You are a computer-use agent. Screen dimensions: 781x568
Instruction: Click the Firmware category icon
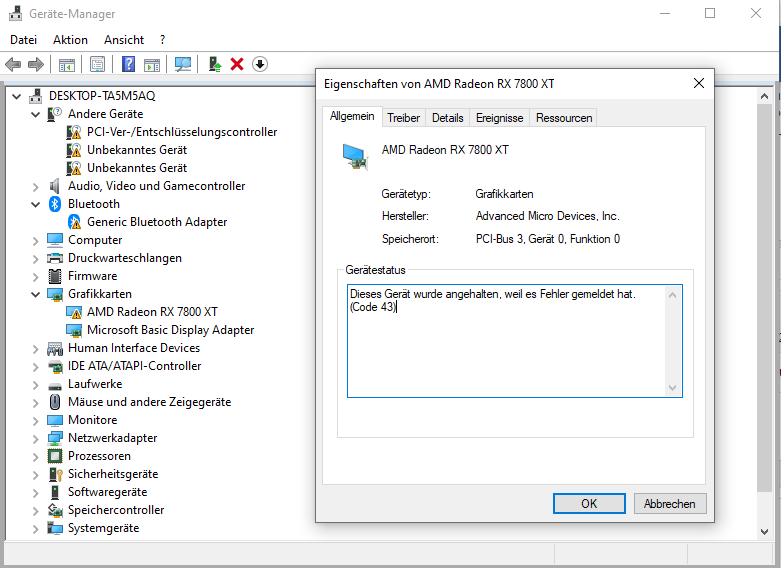55,276
